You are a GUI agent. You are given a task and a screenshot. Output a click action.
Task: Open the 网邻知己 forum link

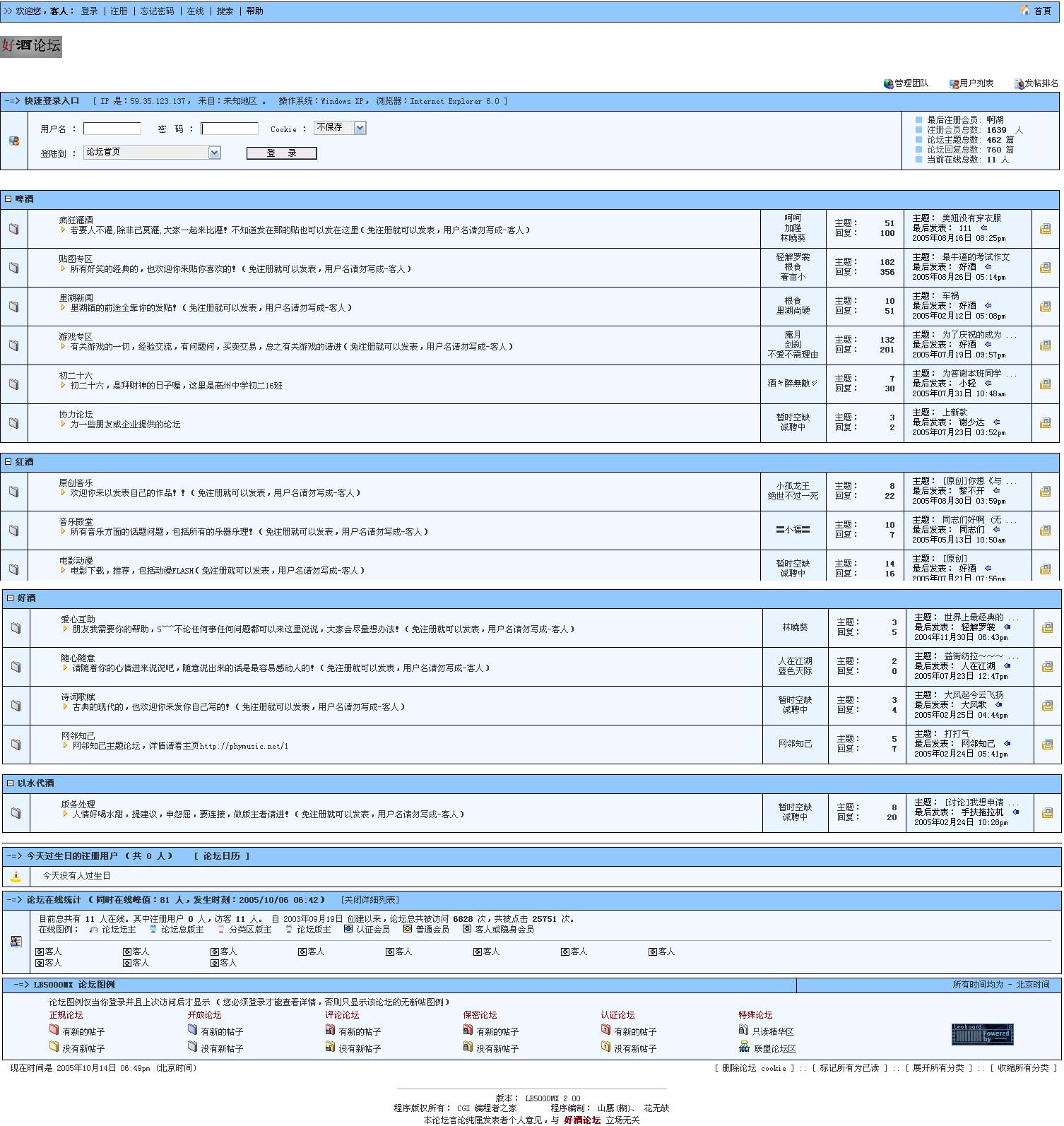[x=78, y=736]
